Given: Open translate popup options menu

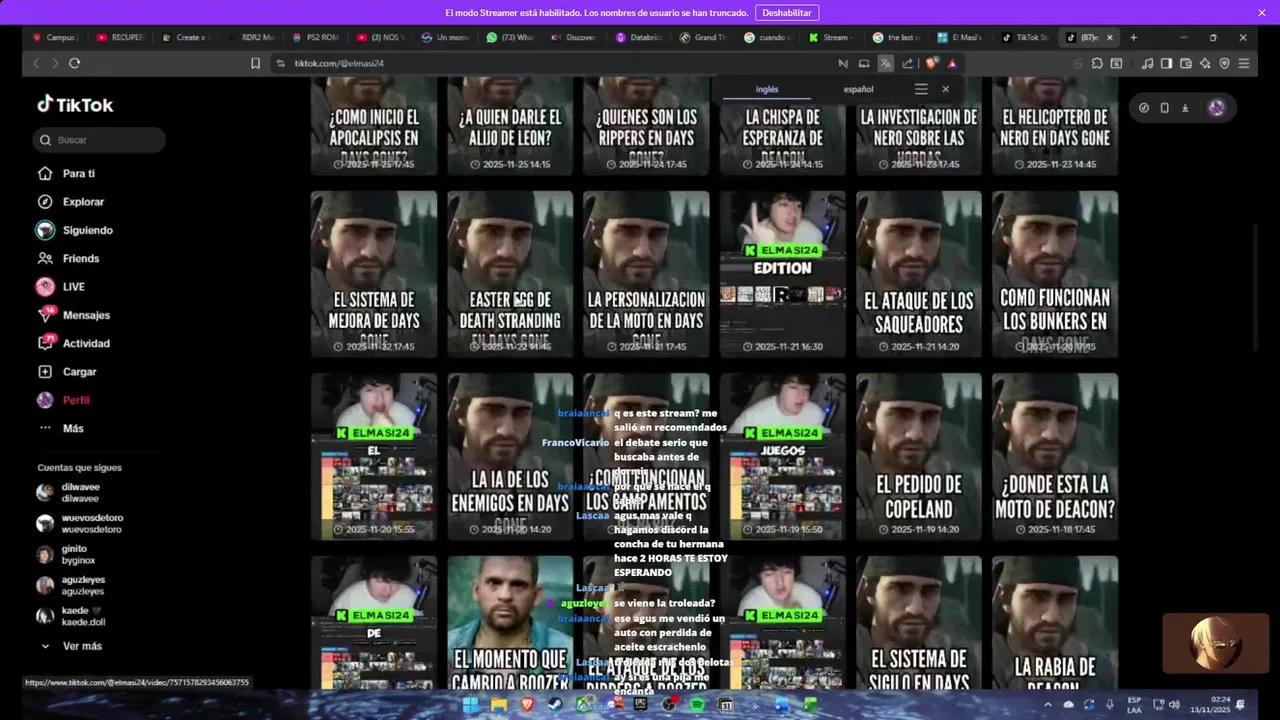Looking at the screenshot, I should (921, 89).
